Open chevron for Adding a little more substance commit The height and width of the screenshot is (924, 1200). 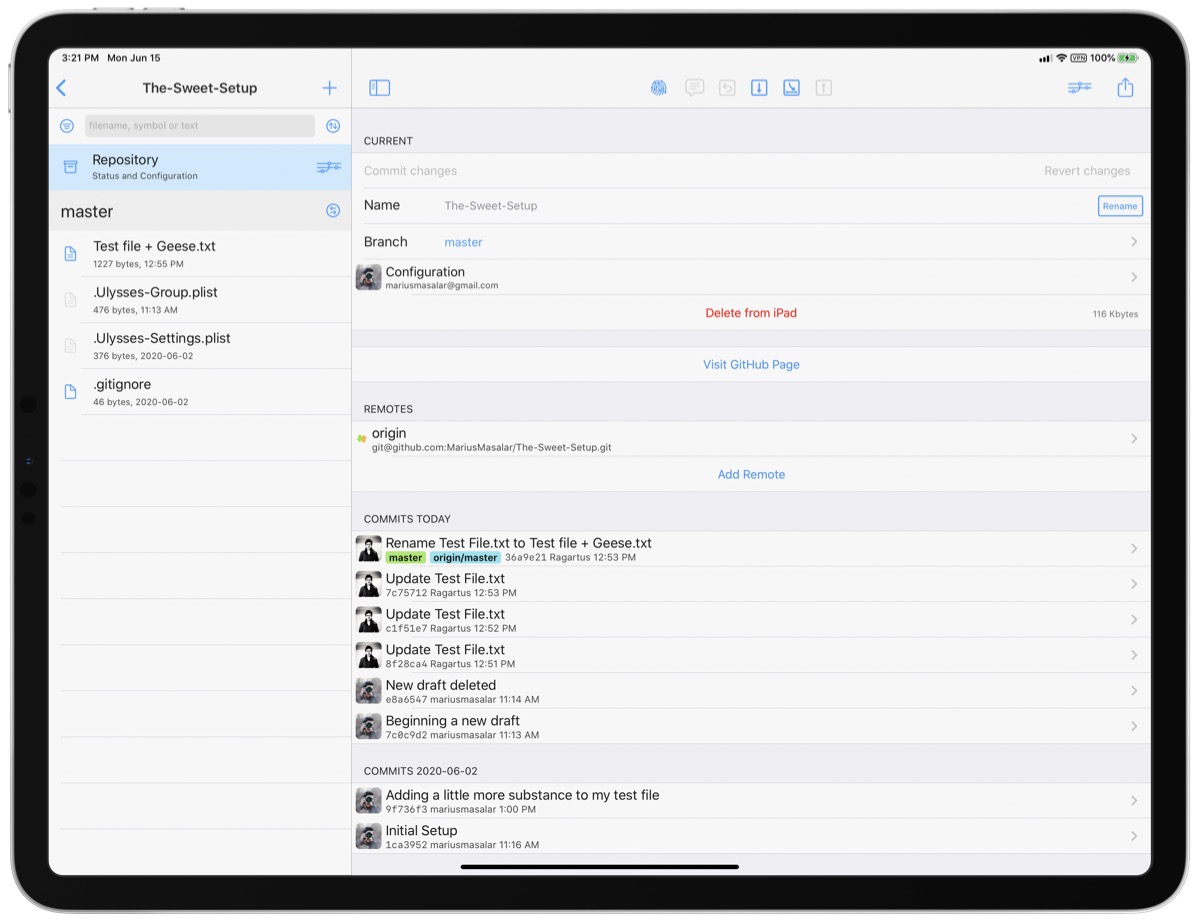coord(1134,801)
